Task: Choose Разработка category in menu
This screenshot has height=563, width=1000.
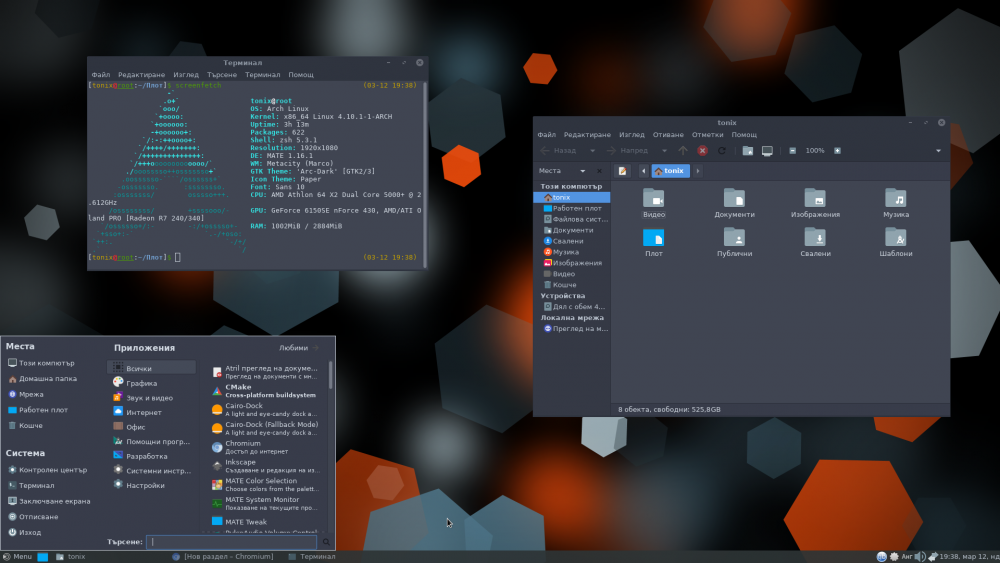Action: tap(152, 456)
